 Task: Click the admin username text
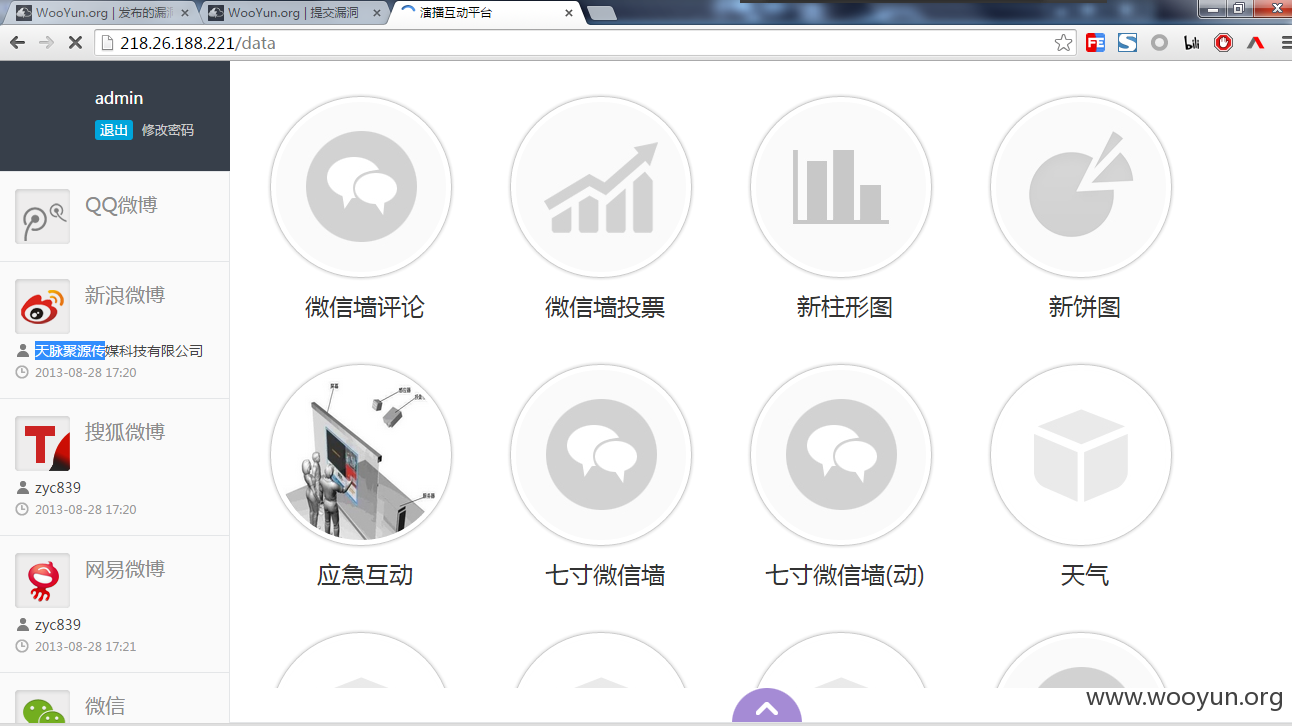pyautogui.click(x=119, y=98)
